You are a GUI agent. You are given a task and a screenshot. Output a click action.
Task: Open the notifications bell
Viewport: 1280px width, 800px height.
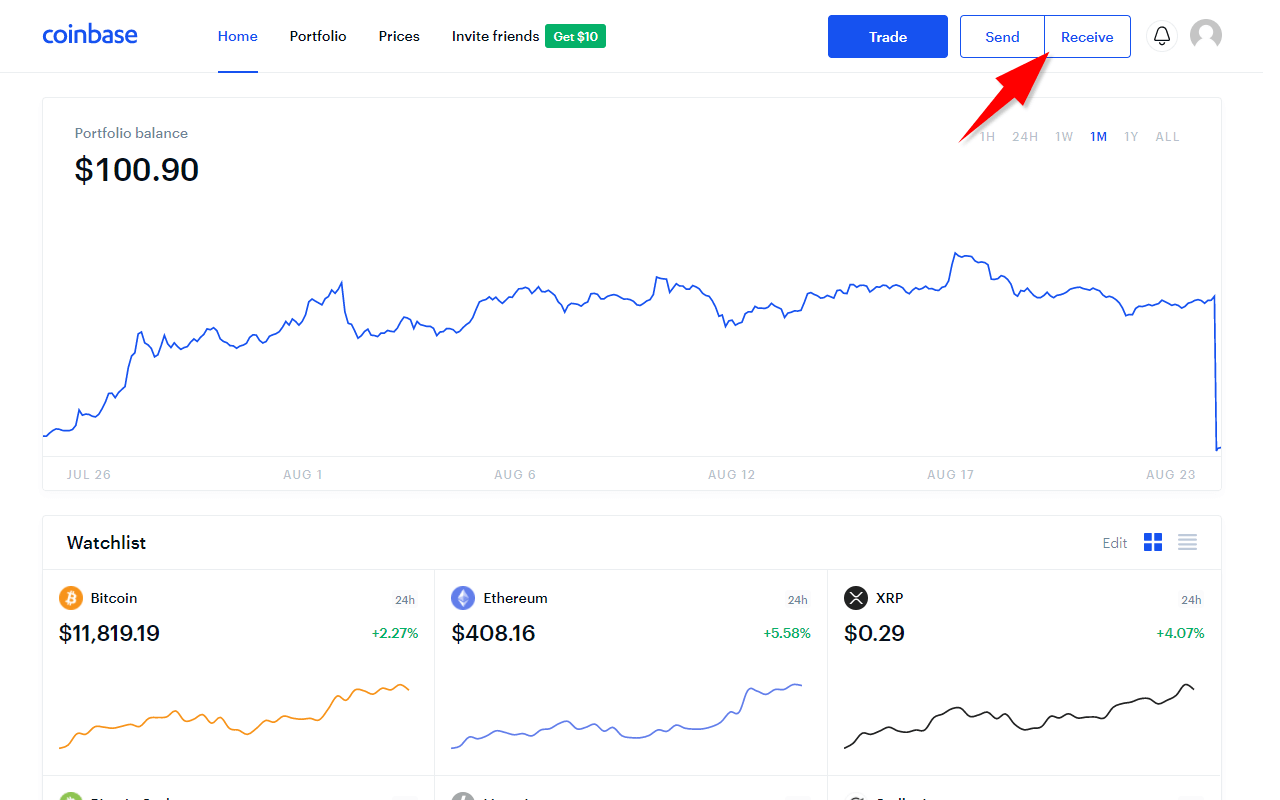pyautogui.click(x=1162, y=36)
